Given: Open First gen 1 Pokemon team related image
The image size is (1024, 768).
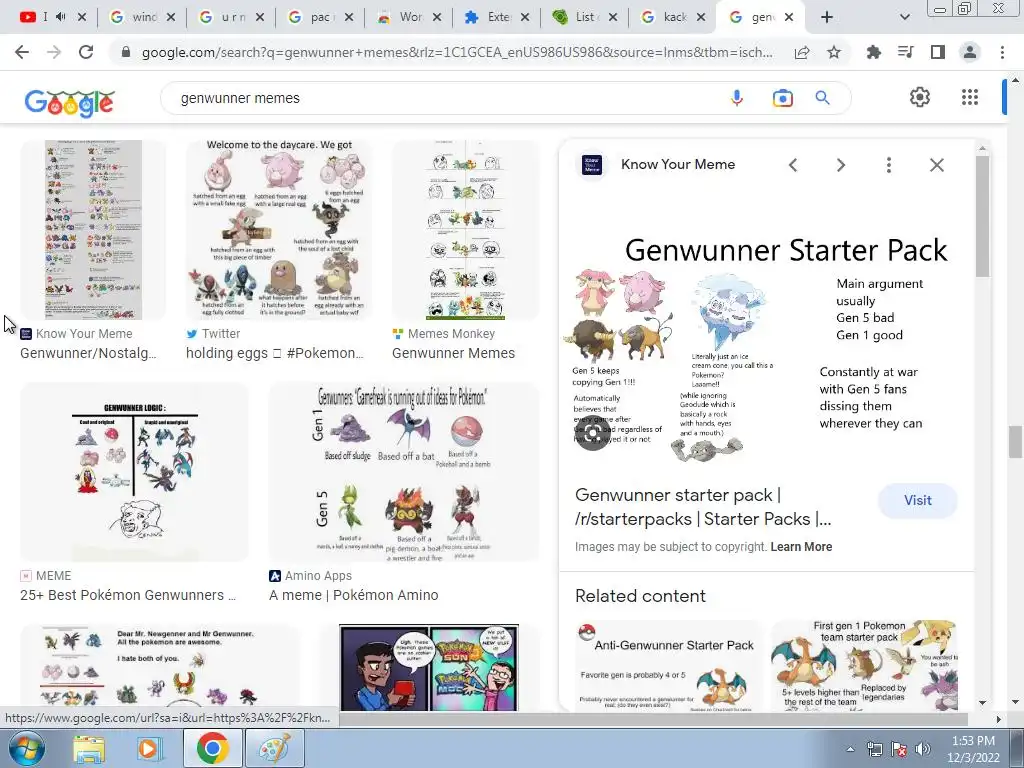Looking at the screenshot, I should (864, 665).
